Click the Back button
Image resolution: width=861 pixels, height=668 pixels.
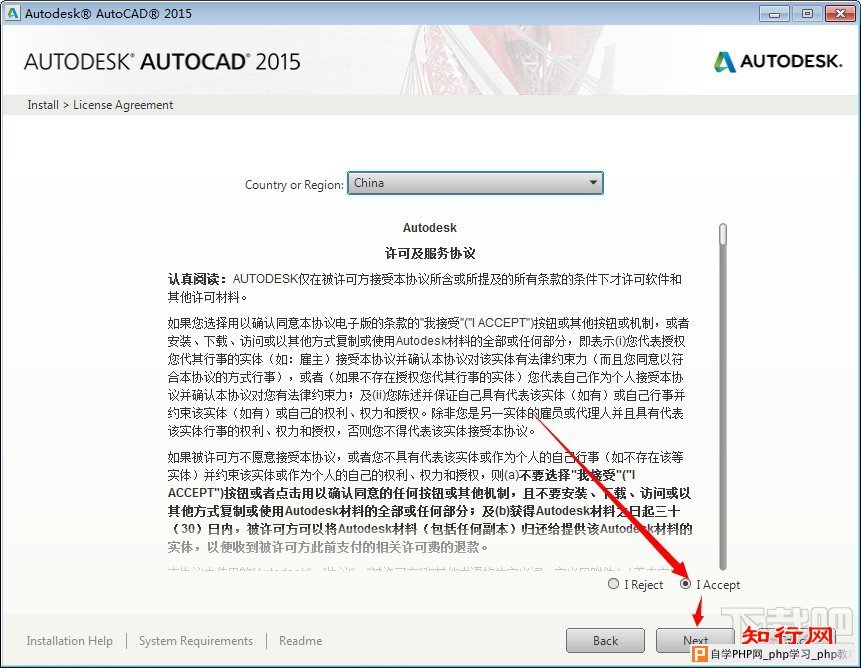pos(605,641)
